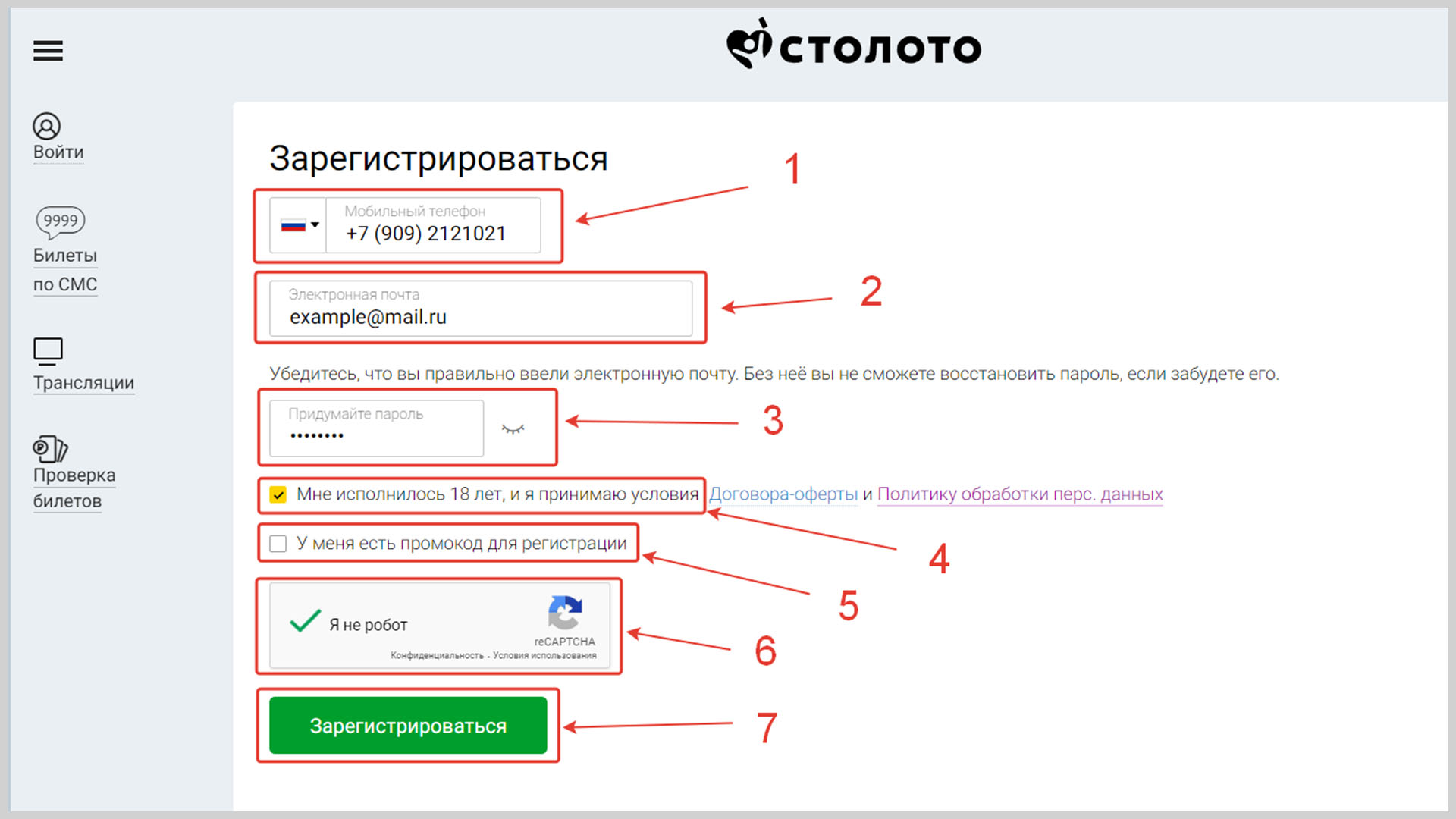Image resolution: width=1456 pixels, height=819 pixels.
Task: Click the email warning text starting Убедитесь
Action: click(774, 374)
